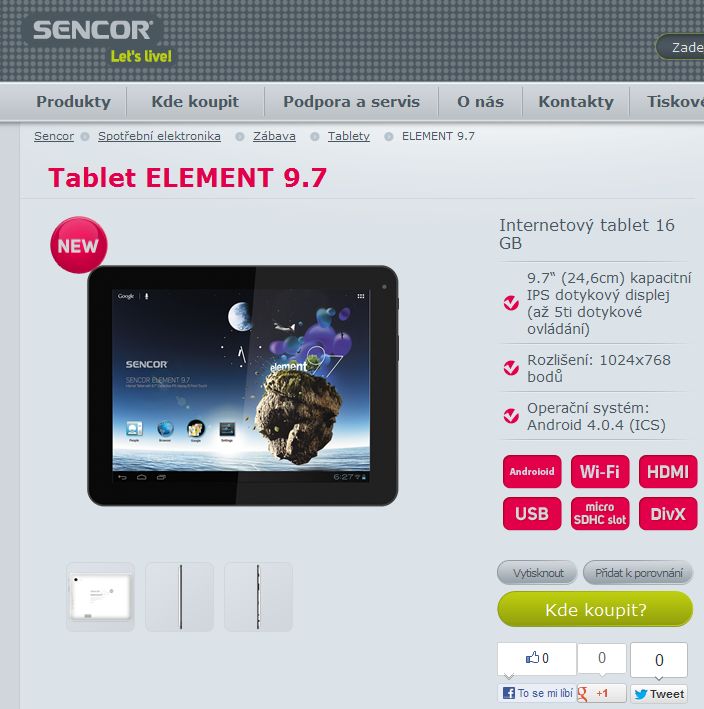Click the green Kde koupit? button
The image size is (704, 709).
coord(595,610)
